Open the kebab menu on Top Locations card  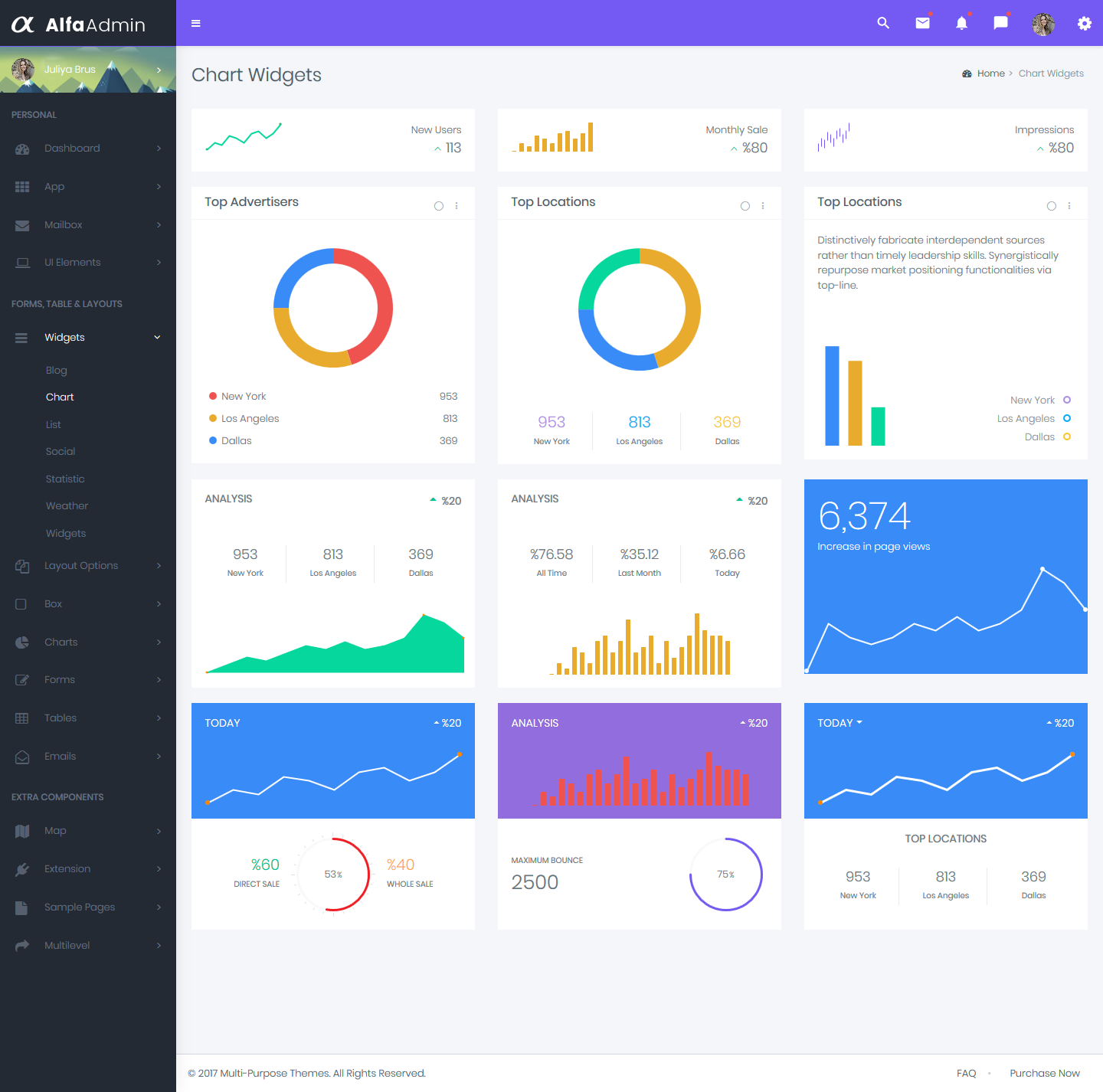tap(763, 205)
